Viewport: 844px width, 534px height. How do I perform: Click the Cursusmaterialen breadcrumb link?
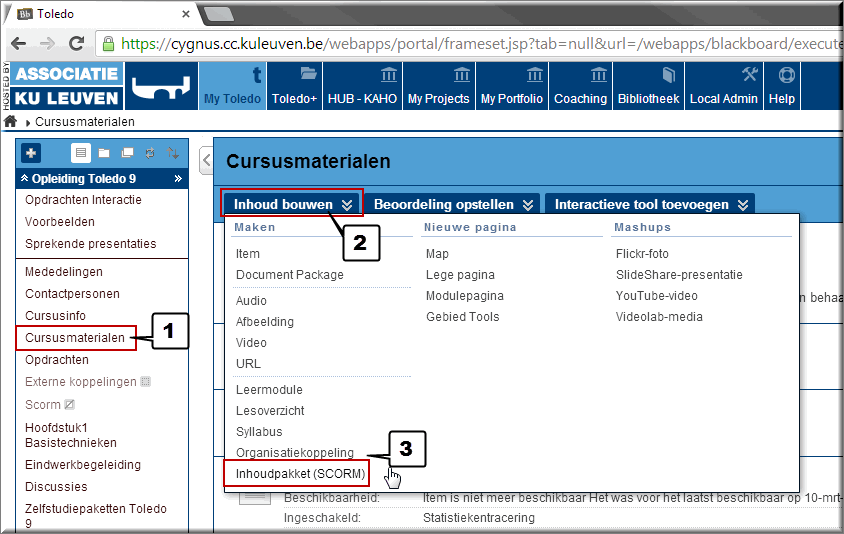click(x=85, y=122)
